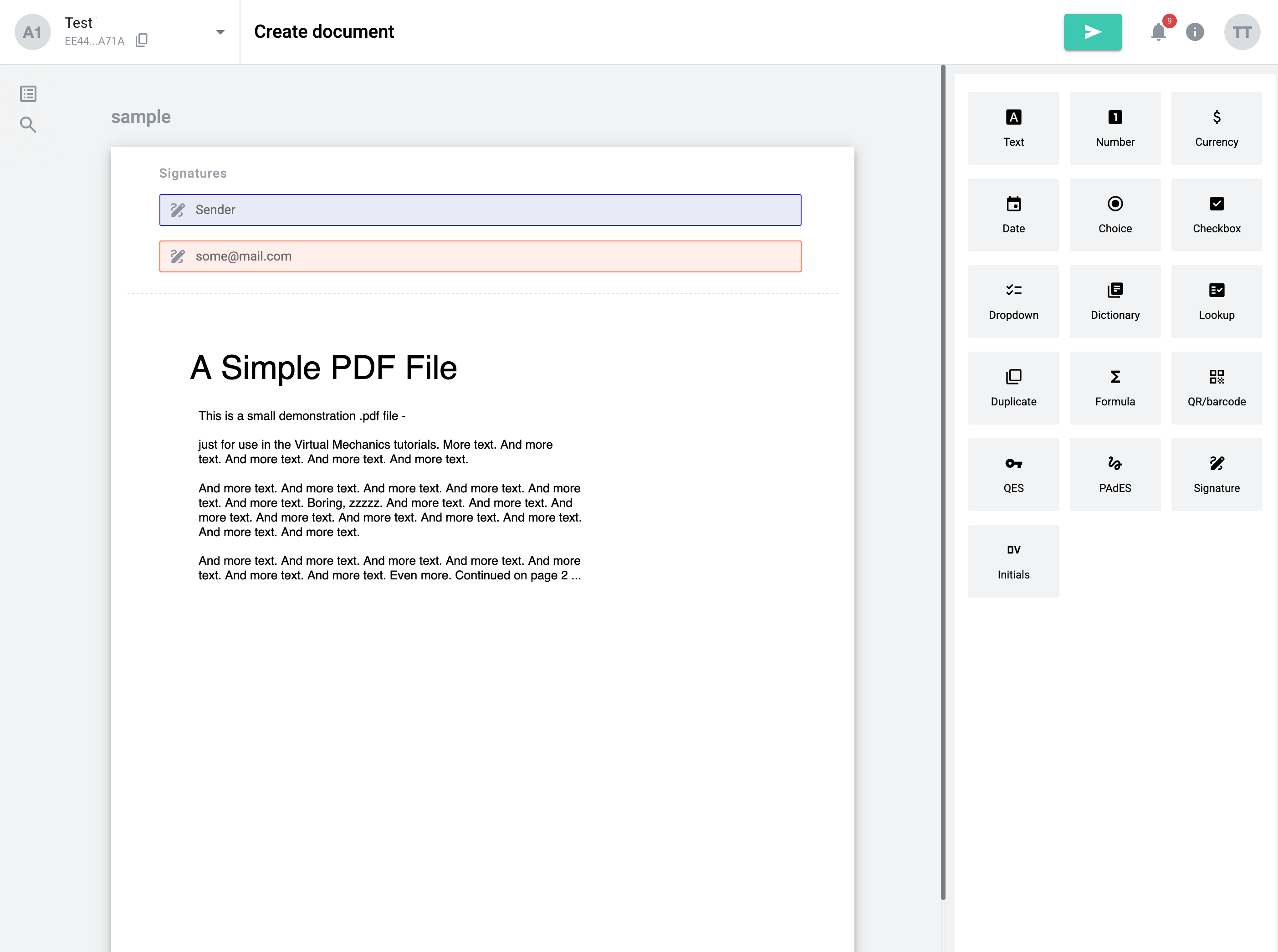The height and width of the screenshot is (952, 1278).
Task: Insert a PAdES signature element
Action: tap(1115, 474)
